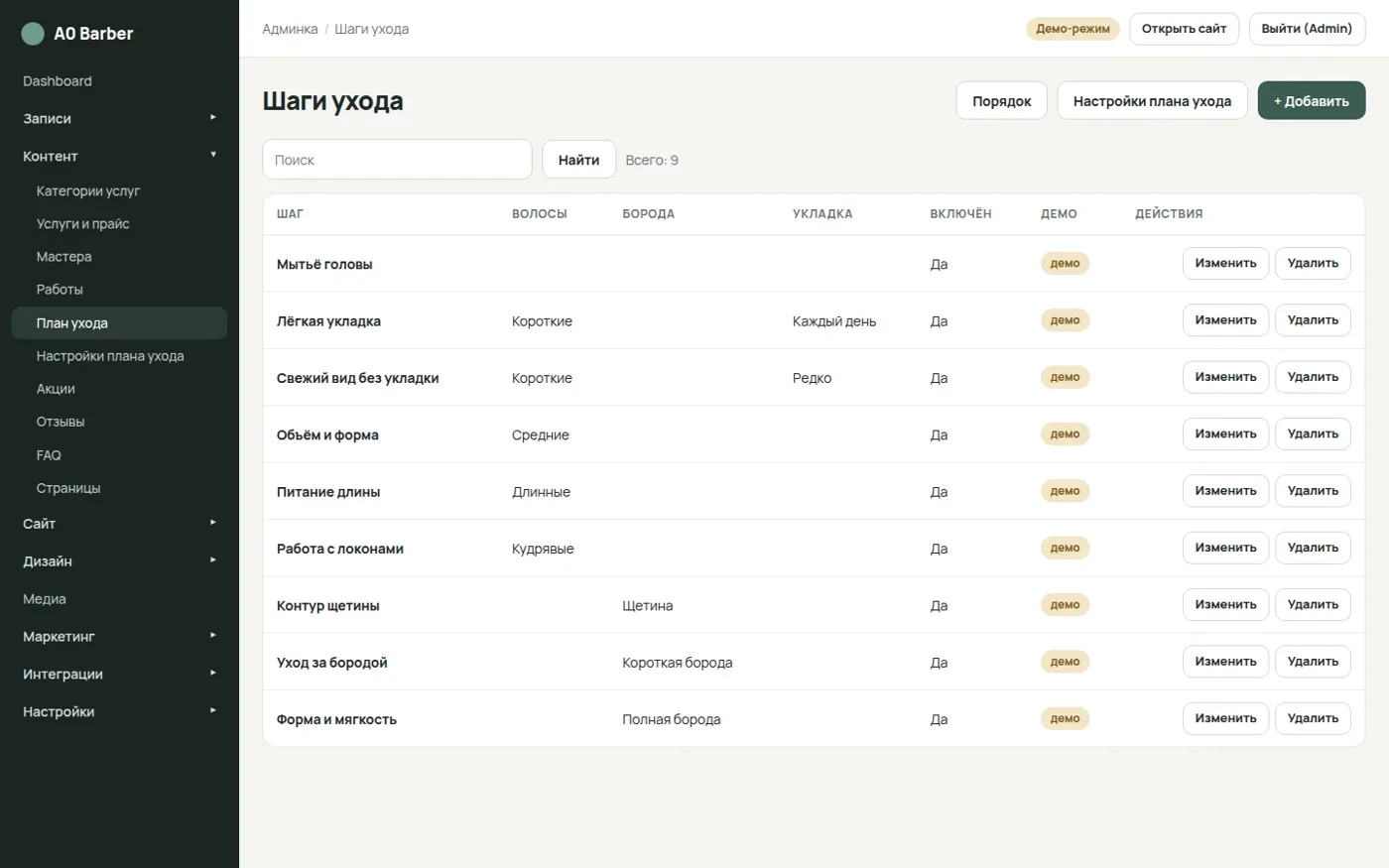Image resolution: width=1389 pixels, height=868 pixels.
Task: Click Настройки плана ухода header button
Action: [x=1152, y=101]
